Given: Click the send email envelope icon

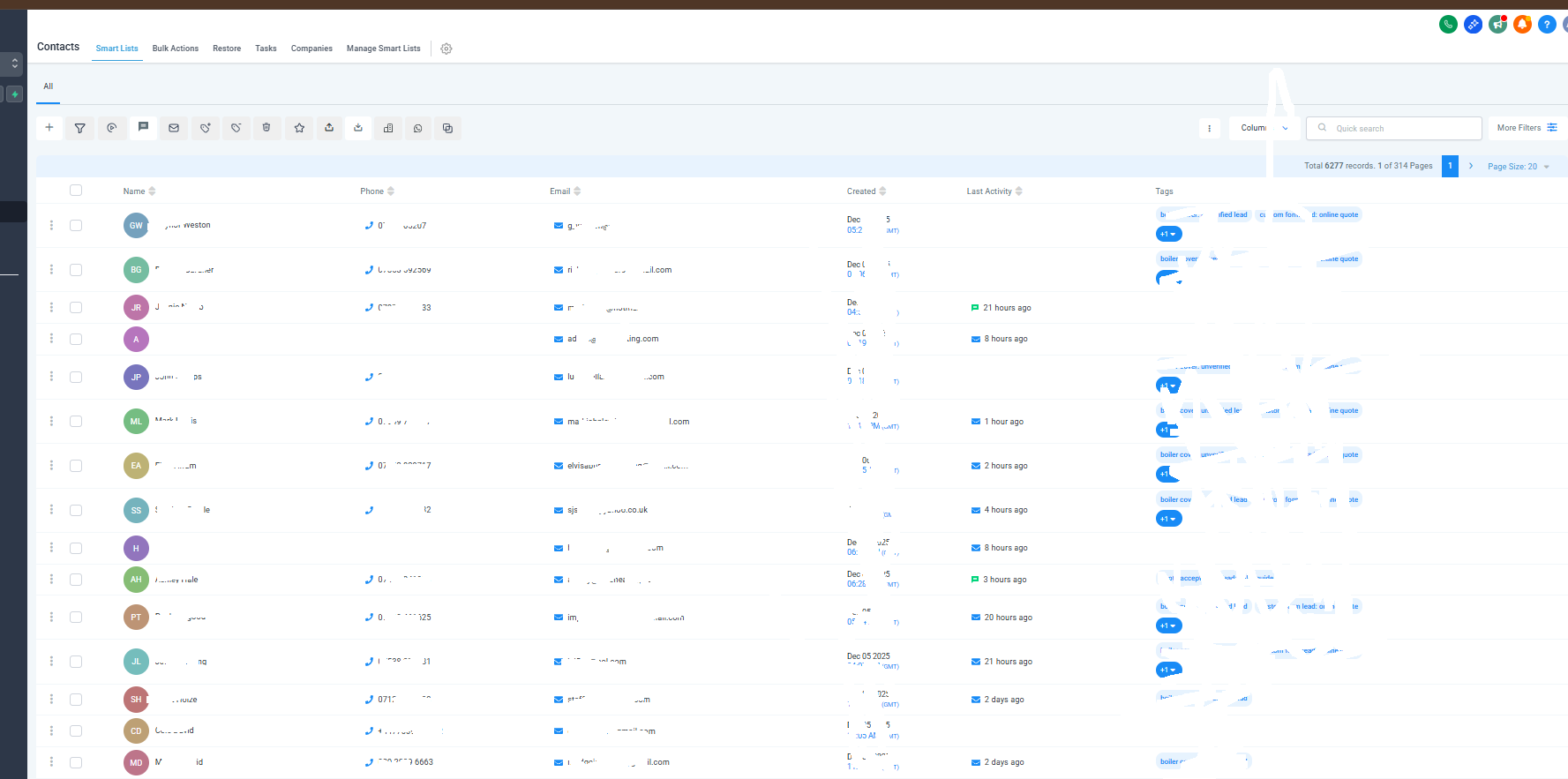Looking at the screenshot, I should (x=174, y=128).
